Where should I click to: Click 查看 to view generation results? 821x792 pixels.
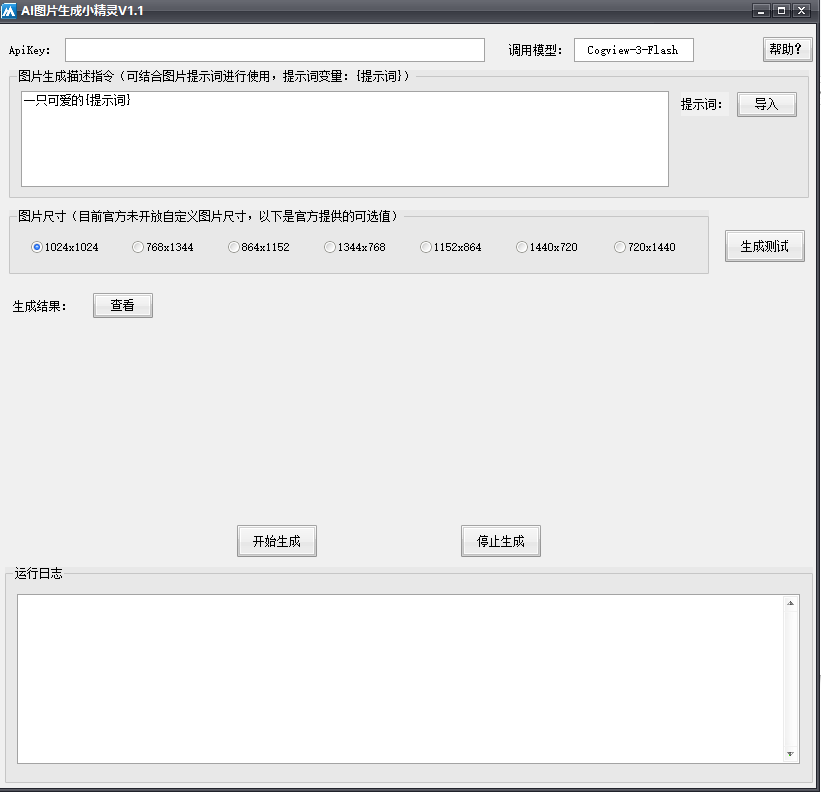point(123,305)
